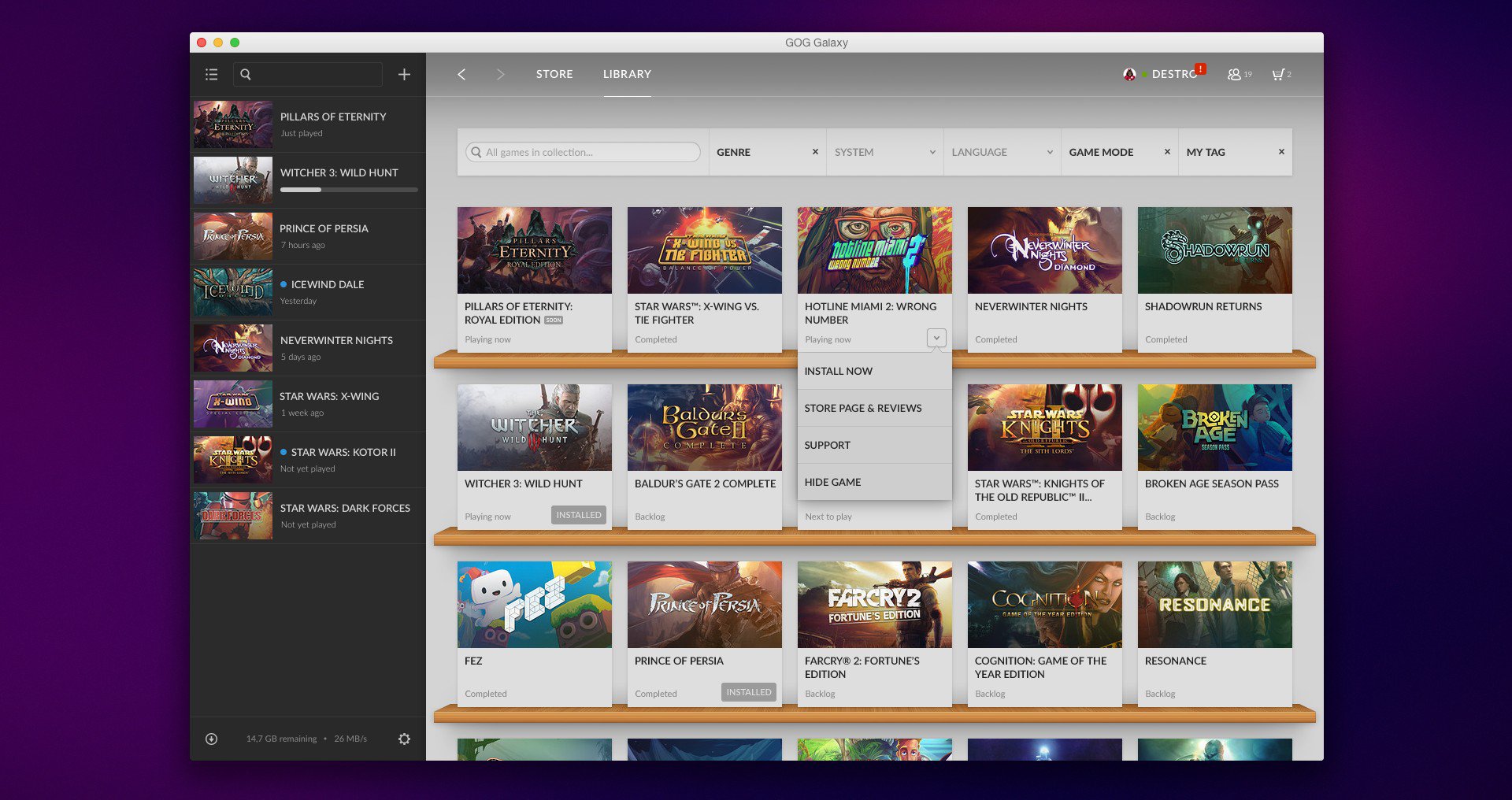Open the settings gear icon

pyautogui.click(x=404, y=739)
